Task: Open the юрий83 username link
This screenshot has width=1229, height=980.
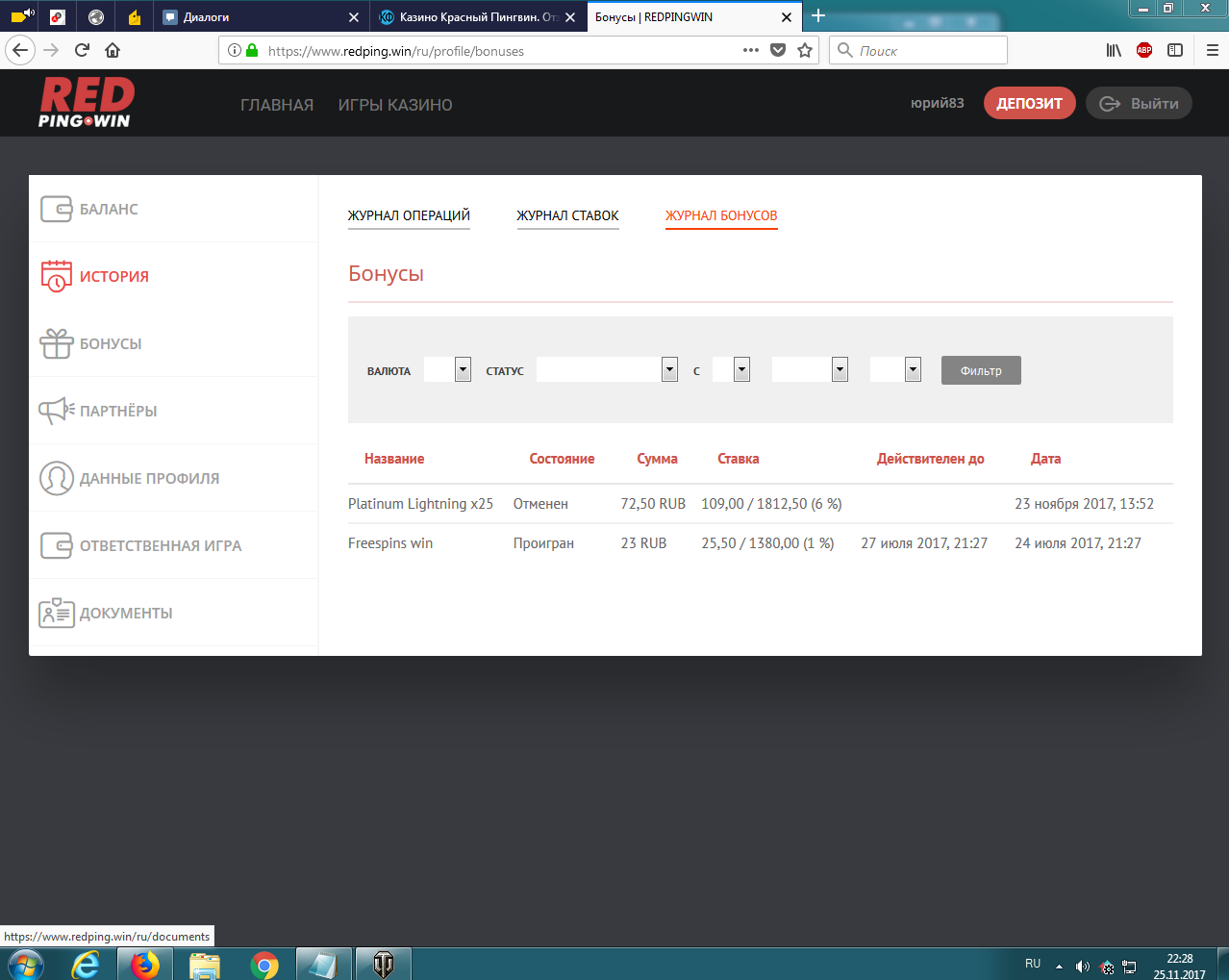Action: coord(937,103)
